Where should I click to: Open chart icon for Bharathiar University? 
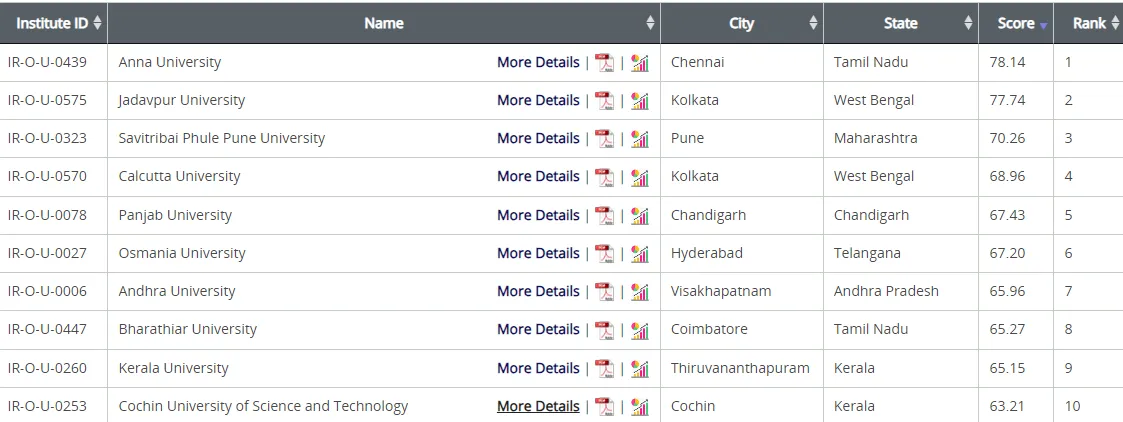point(640,330)
